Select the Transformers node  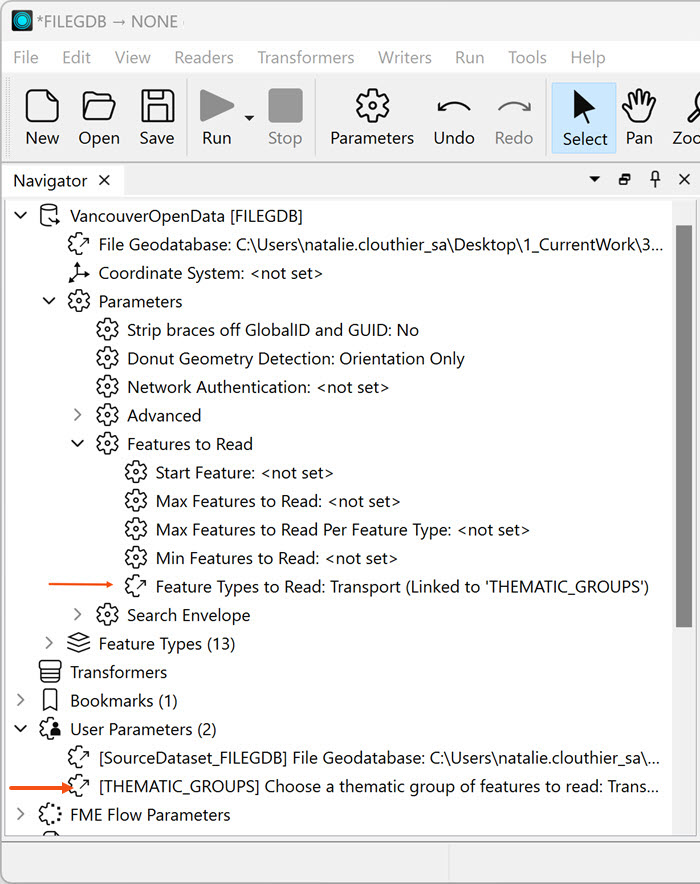coord(118,672)
